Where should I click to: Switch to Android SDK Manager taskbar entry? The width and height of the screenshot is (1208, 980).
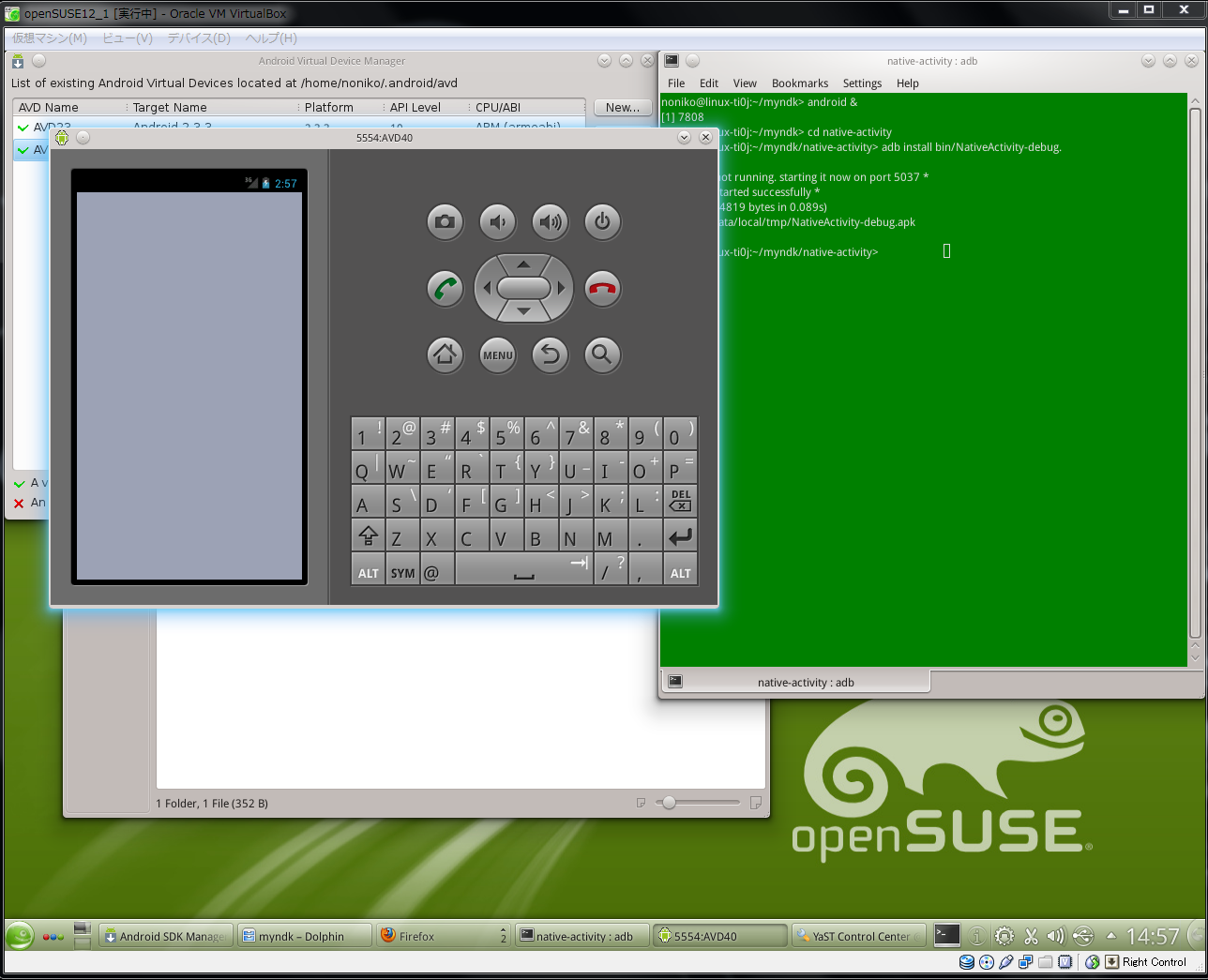click(x=164, y=936)
